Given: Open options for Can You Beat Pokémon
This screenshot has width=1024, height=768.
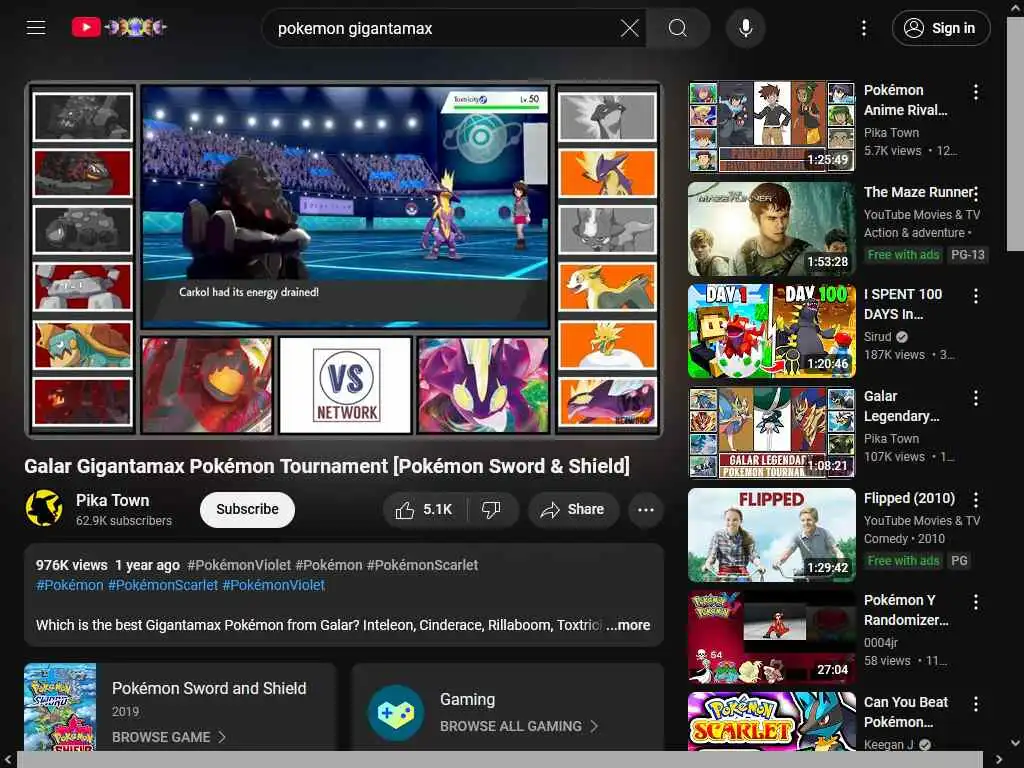Looking at the screenshot, I should point(975,704).
